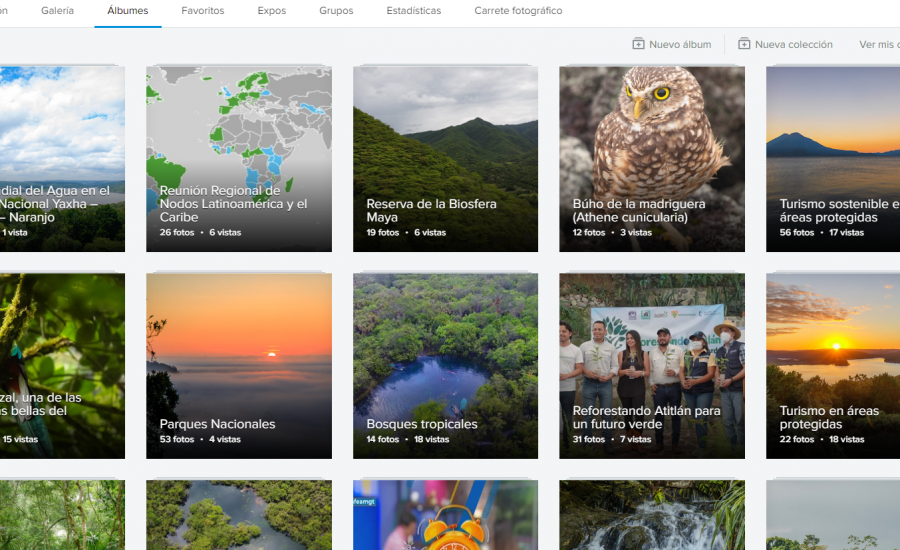Click the album title 'Bosques tropicales'
This screenshot has height=550, width=900.
pos(422,424)
